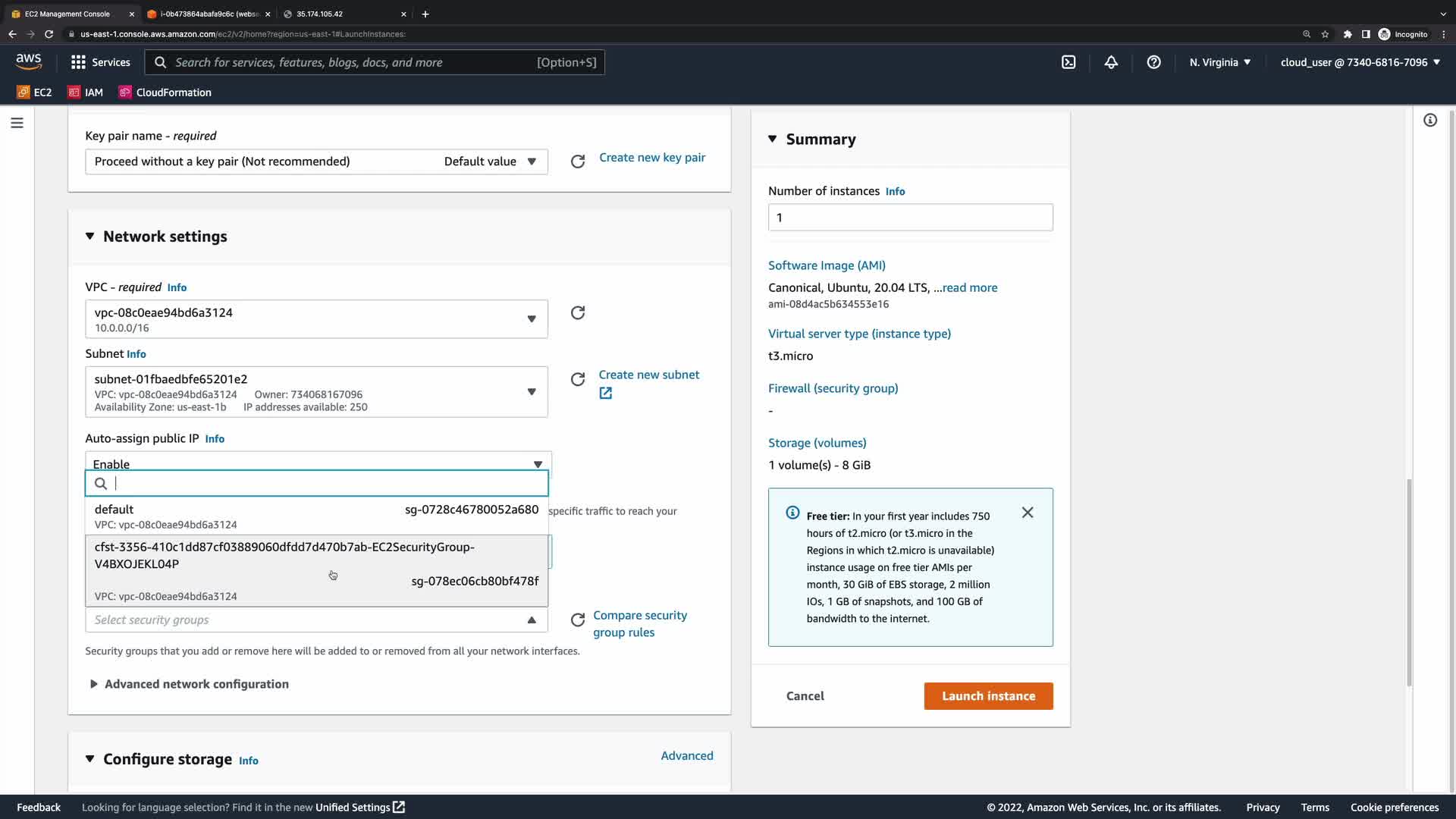The height and width of the screenshot is (819, 1456).
Task: Open AWS CloudShell icon in header
Action: tap(1068, 62)
